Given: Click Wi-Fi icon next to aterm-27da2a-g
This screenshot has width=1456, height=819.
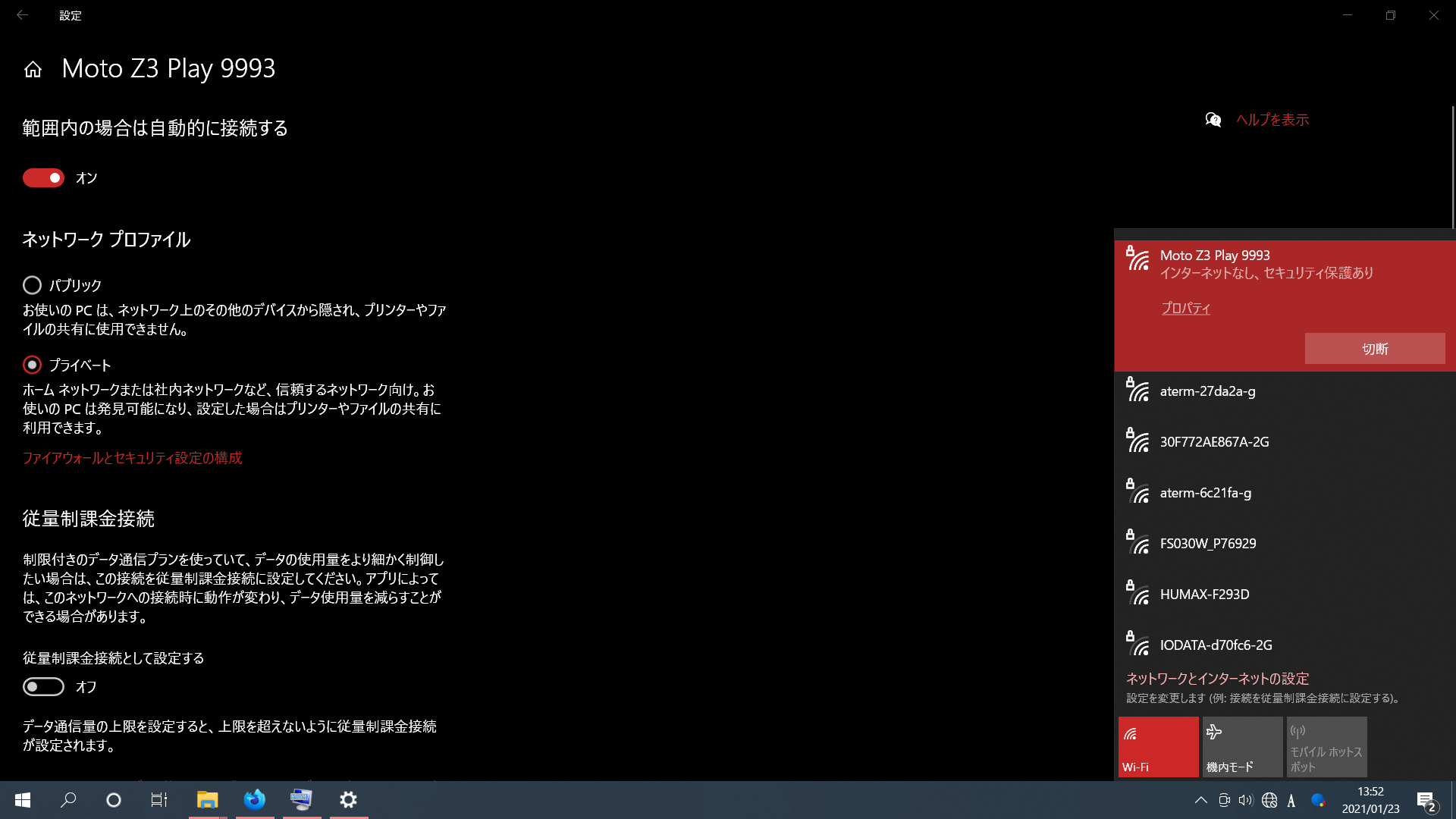Looking at the screenshot, I should click(1137, 390).
